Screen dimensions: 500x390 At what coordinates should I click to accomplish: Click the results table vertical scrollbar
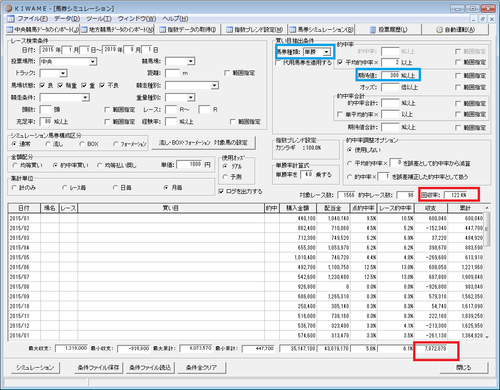[x=487, y=273]
